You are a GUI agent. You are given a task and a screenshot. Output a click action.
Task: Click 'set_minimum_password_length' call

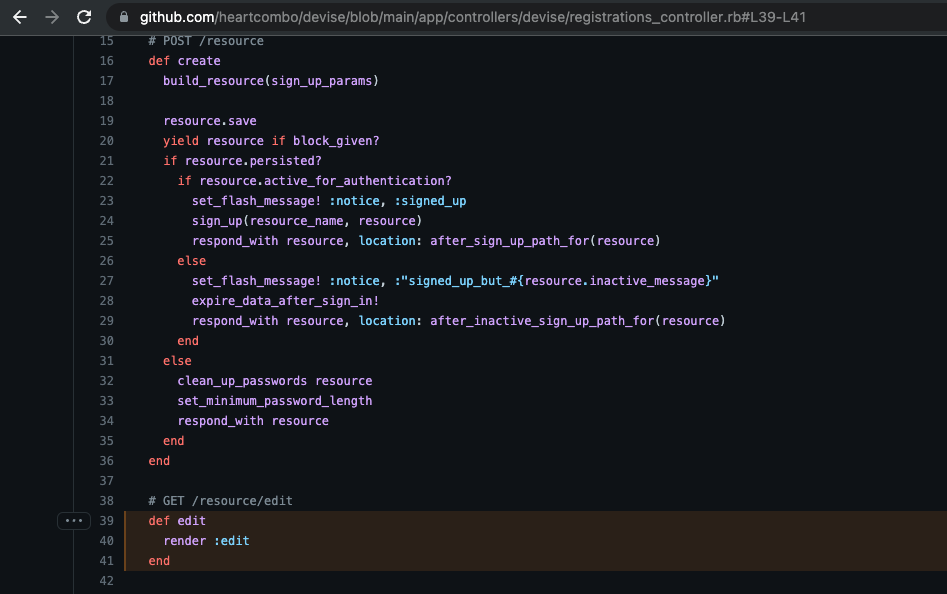coord(275,401)
